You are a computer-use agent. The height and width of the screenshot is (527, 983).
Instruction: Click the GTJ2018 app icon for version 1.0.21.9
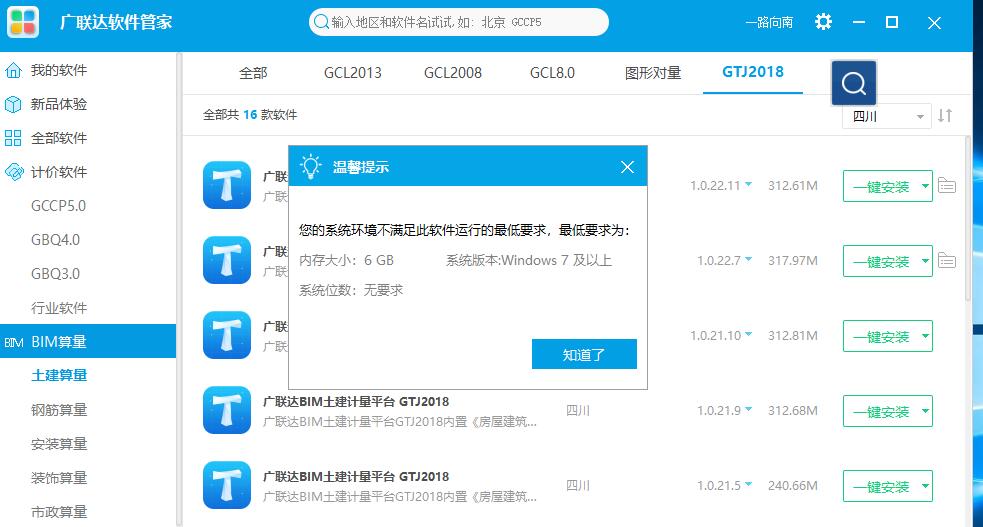click(227, 410)
